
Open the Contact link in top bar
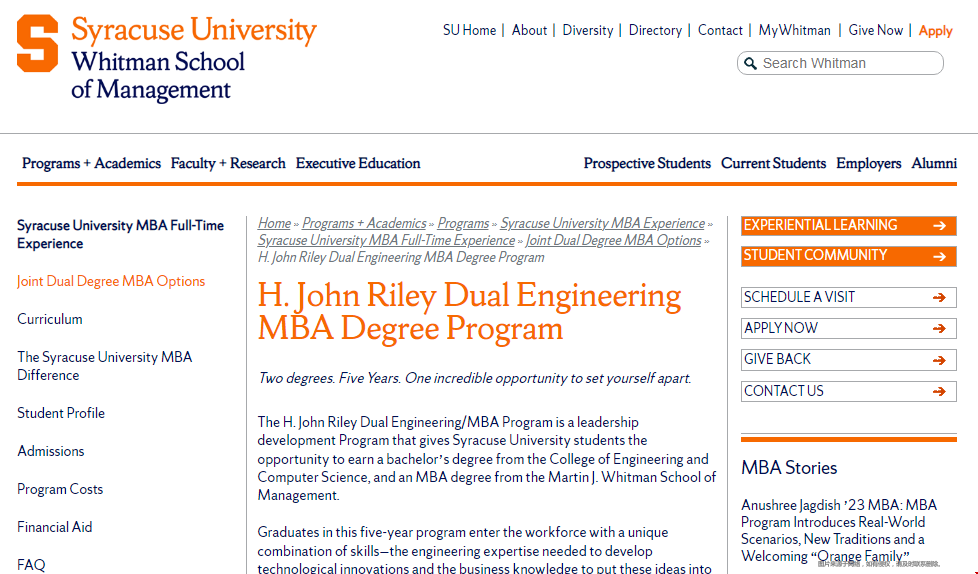(720, 30)
